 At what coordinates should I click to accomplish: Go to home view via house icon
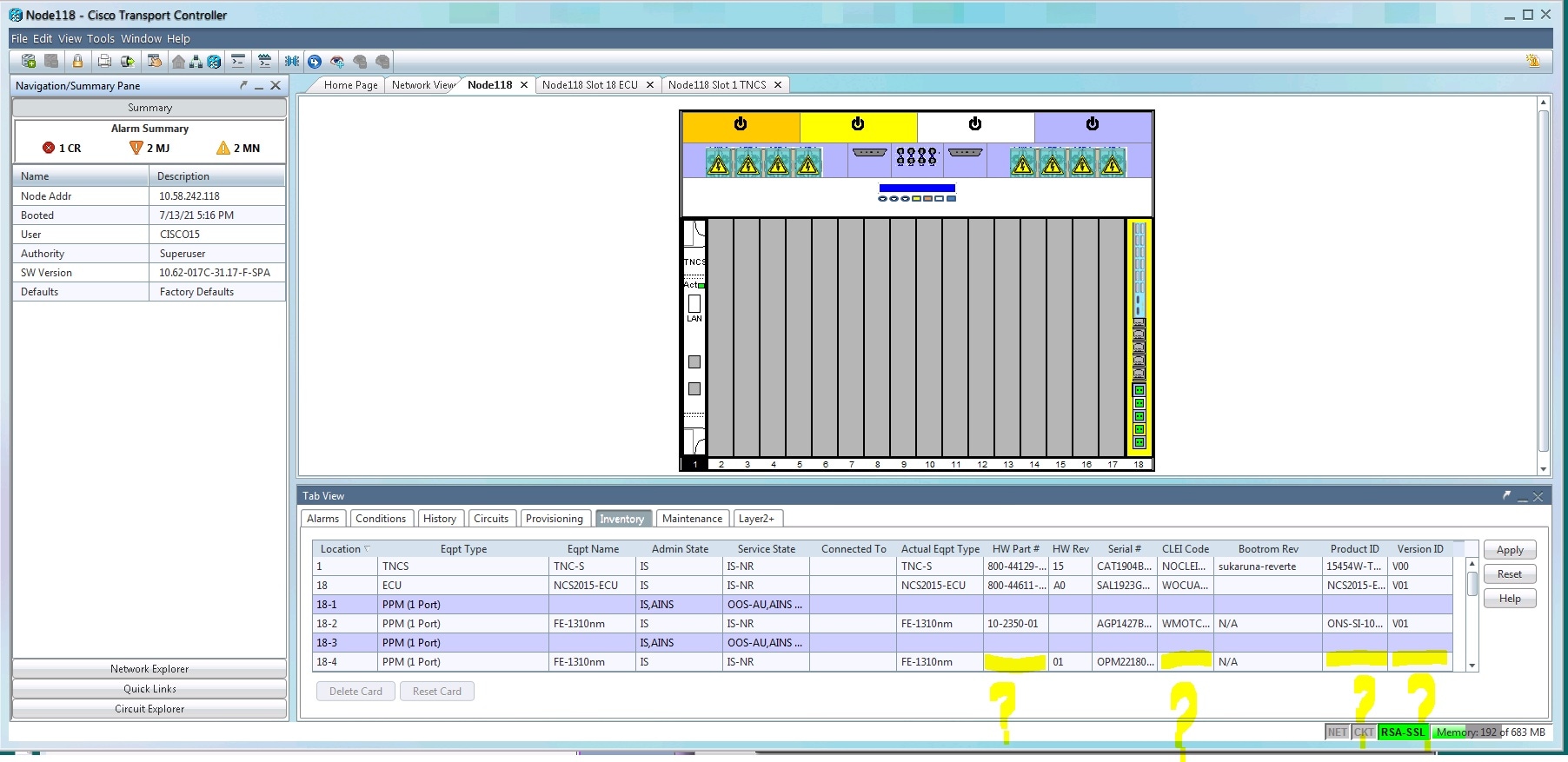(178, 62)
